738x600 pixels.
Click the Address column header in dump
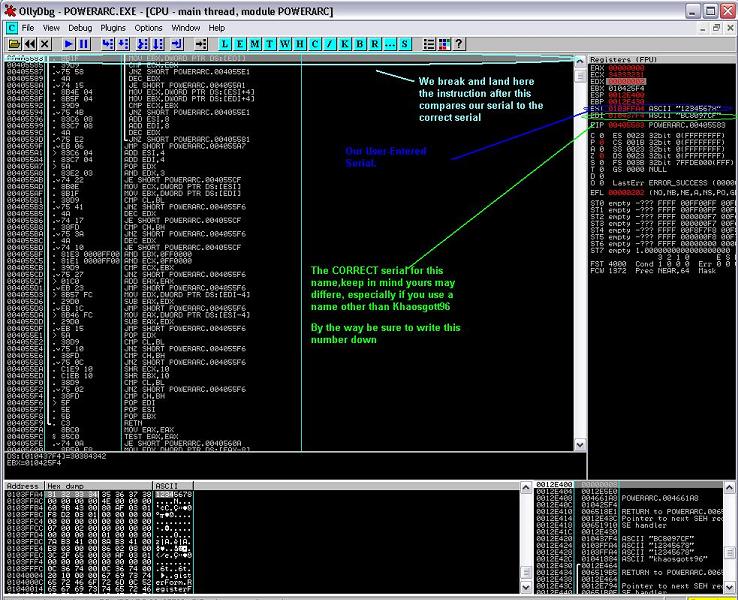[24, 486]
